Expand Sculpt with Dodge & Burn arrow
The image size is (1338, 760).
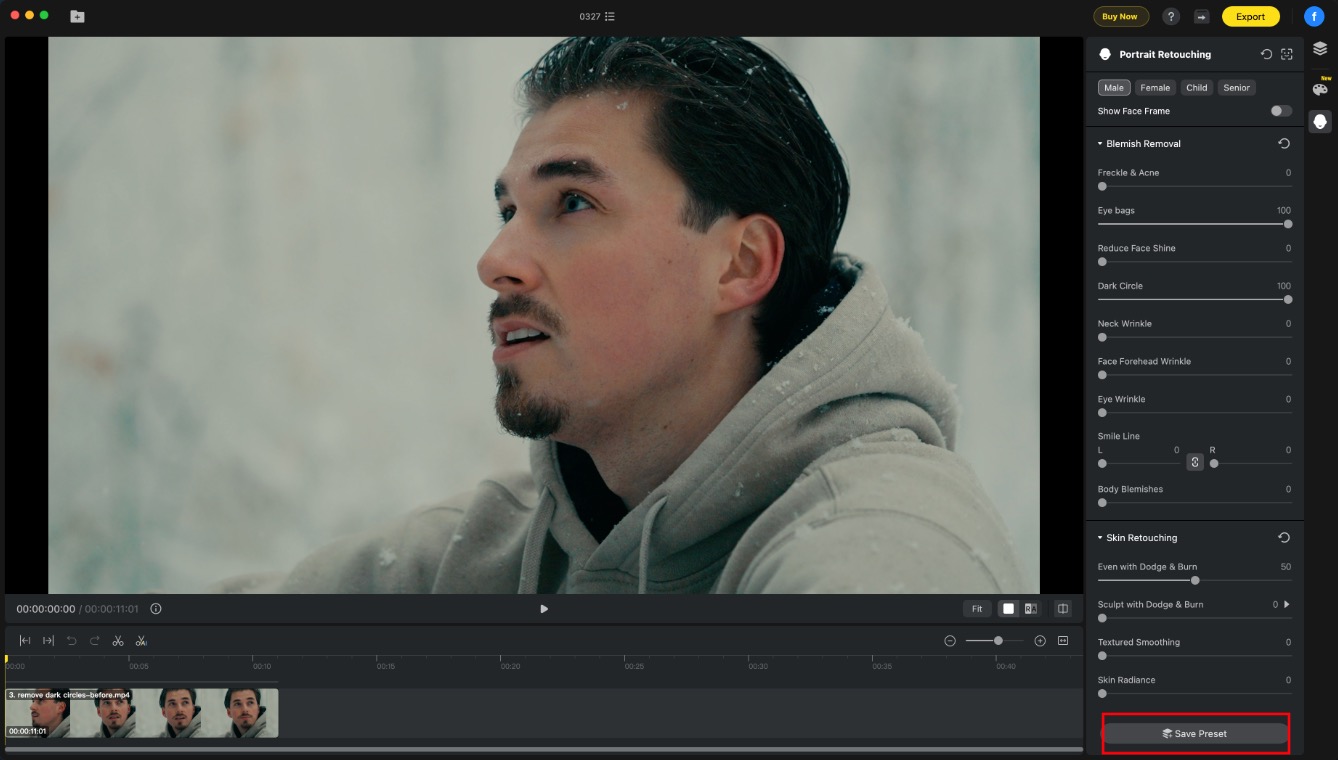(x=1287, y=604)
